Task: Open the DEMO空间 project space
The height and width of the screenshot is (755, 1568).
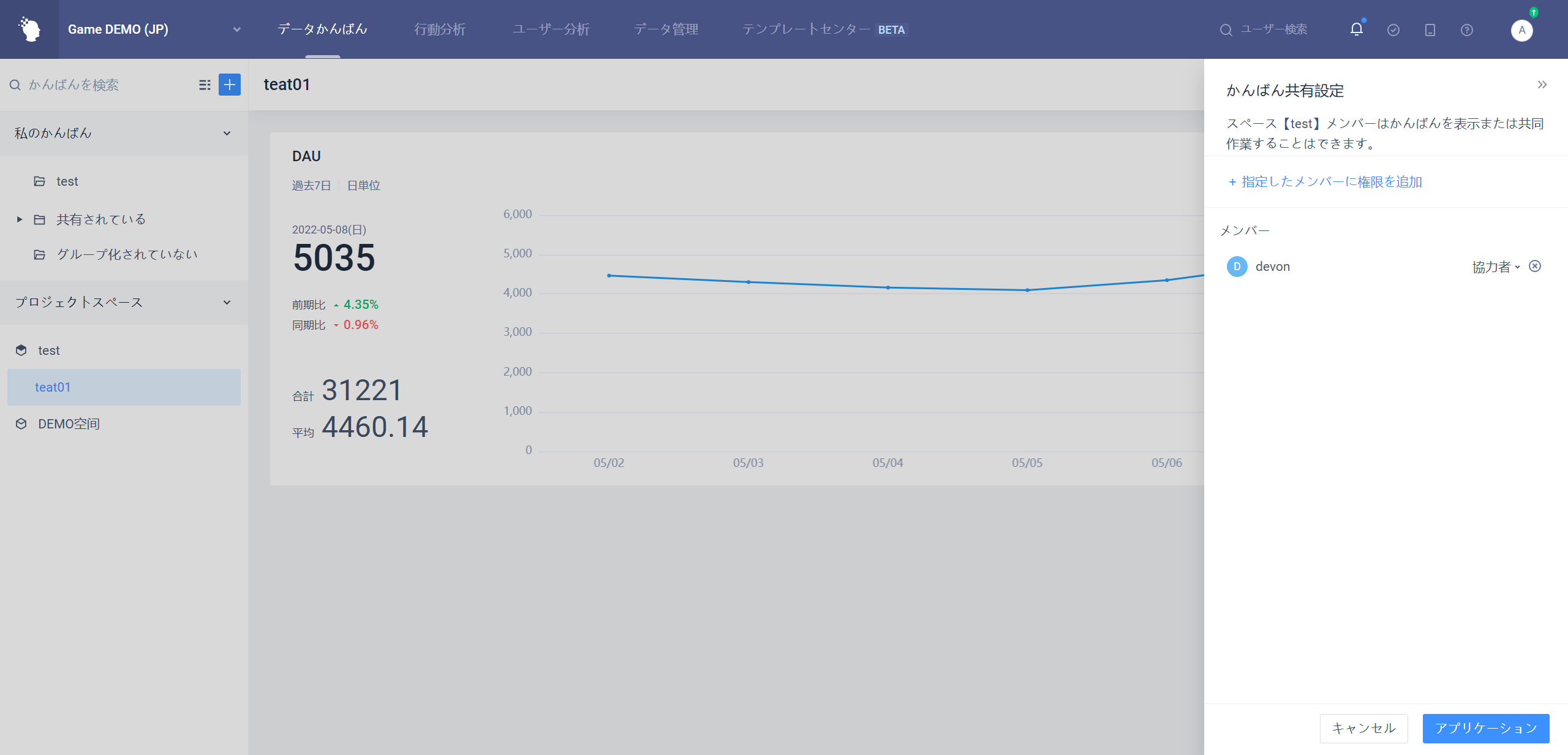Action: [69, 424]
